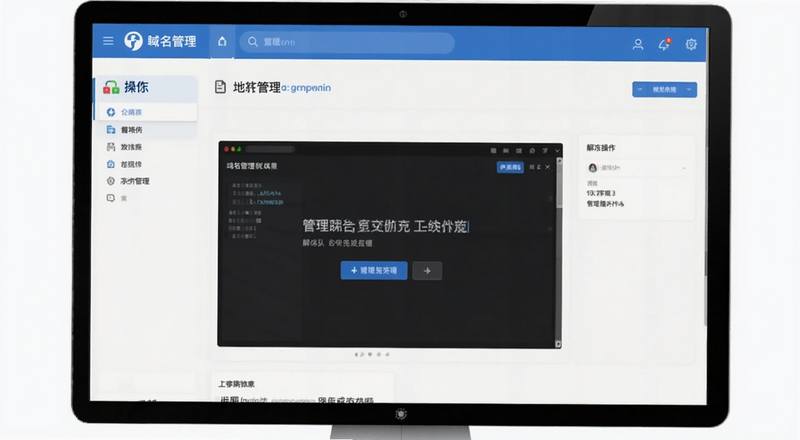Close the dark panel with the X icon
Screen dimensions: 800x440
[x=547, y=167]
